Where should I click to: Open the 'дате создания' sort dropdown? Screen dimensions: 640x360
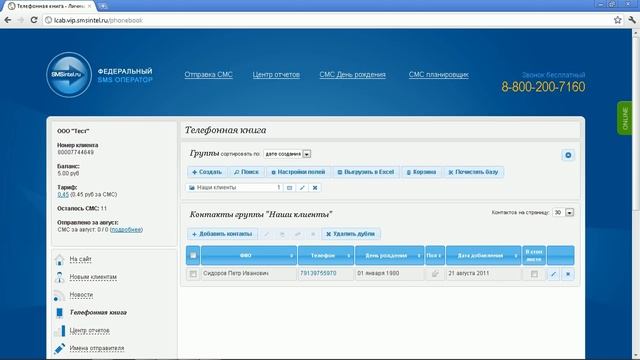click(x=287, y=154)
